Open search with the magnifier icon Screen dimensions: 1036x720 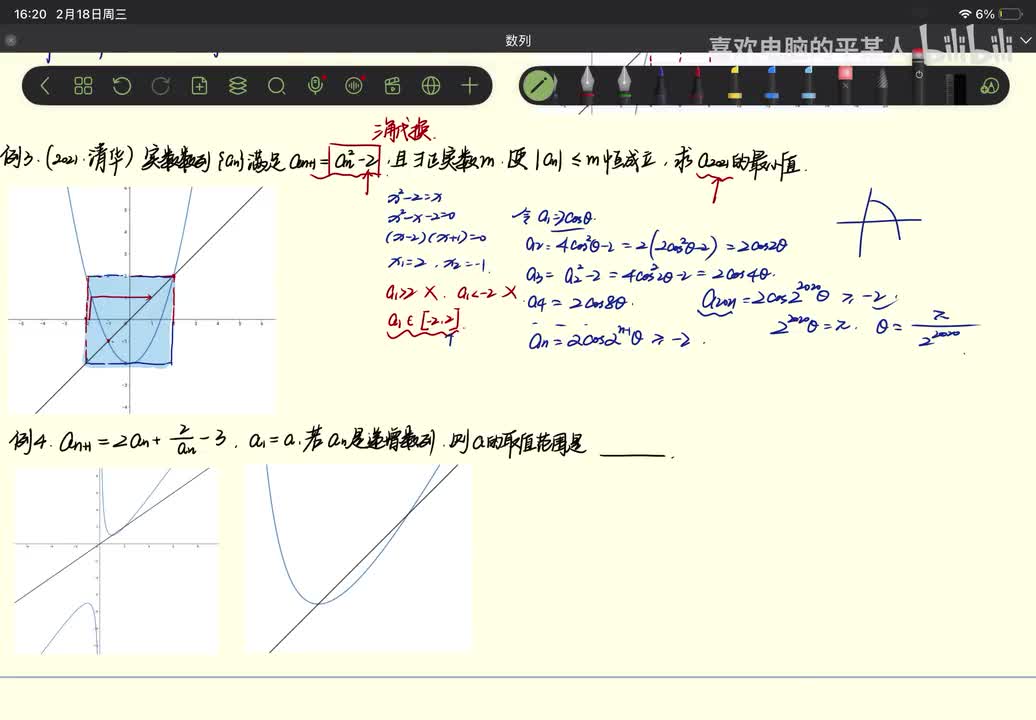pyautogui.click(x=277, y=86)
